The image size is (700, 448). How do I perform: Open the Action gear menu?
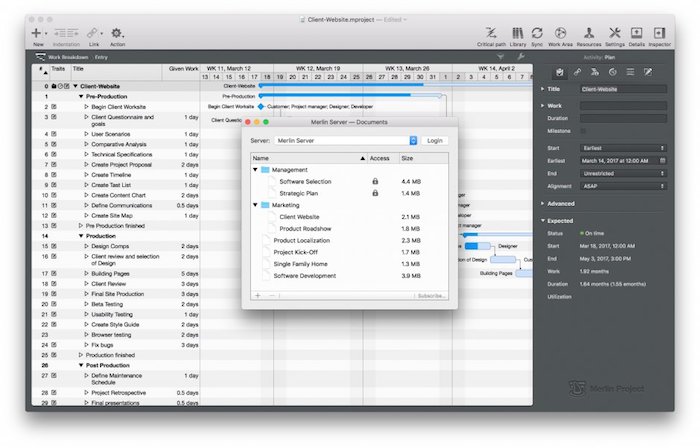pos(117,33)
